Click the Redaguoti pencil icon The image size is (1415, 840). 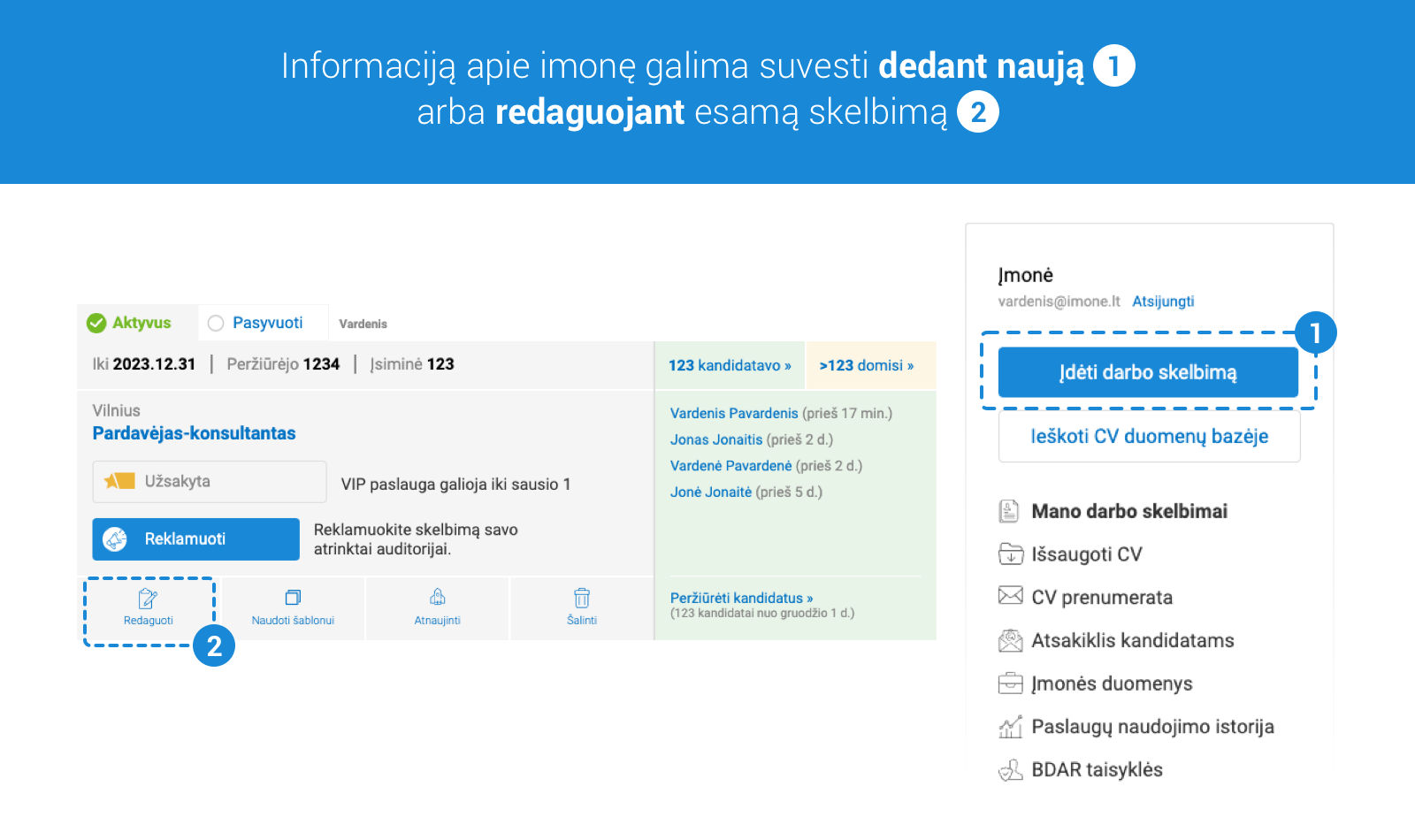(148, 599)
